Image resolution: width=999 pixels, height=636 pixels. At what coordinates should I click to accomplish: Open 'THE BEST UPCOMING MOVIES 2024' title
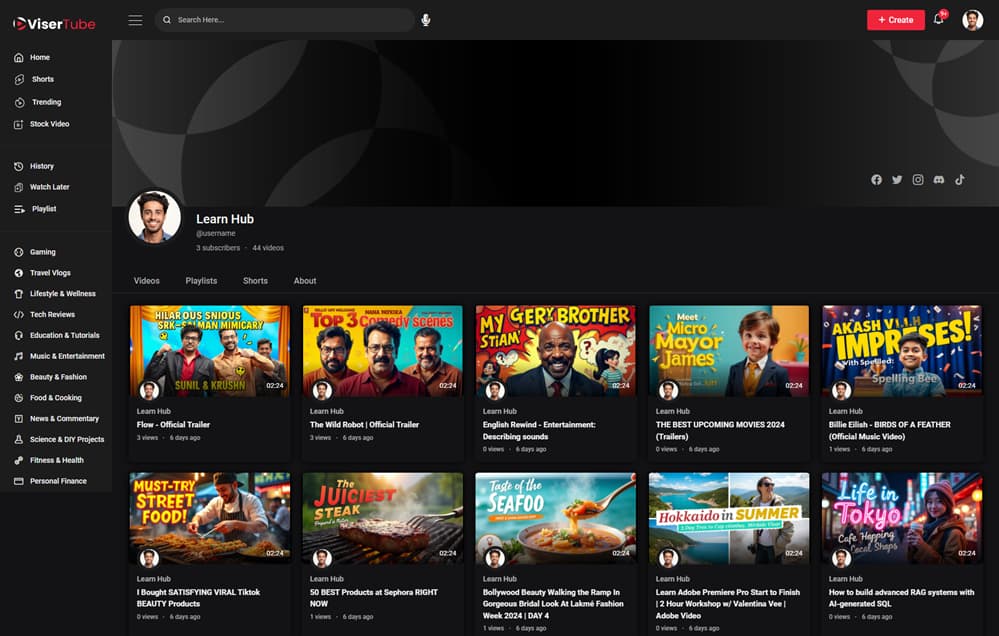click(x=720, y=431)
